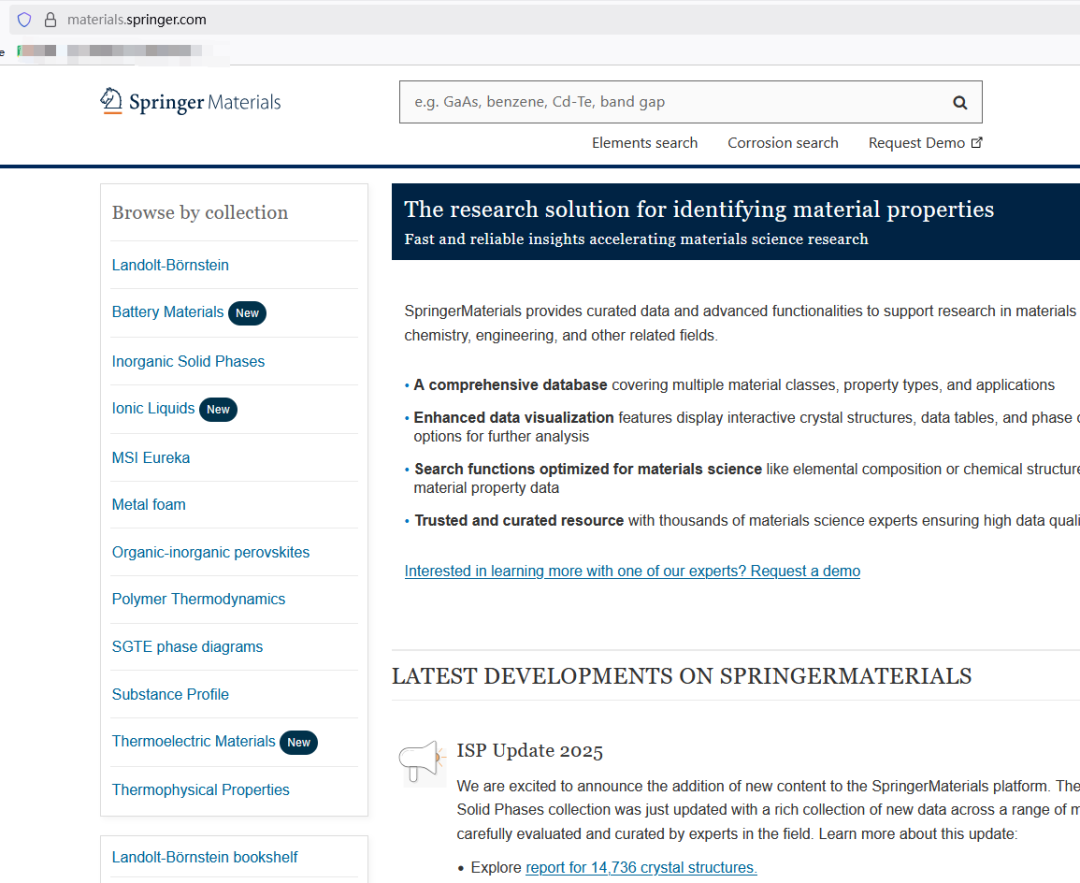
Task: Click the New badge beside Thermoelectric Materials
Action: [298, 742]
